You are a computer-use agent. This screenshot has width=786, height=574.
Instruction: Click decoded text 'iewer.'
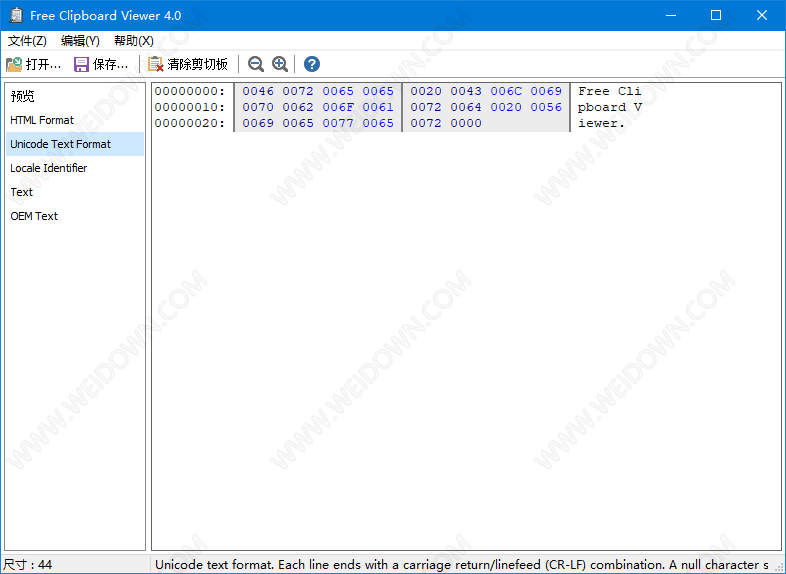coord(602,123)
